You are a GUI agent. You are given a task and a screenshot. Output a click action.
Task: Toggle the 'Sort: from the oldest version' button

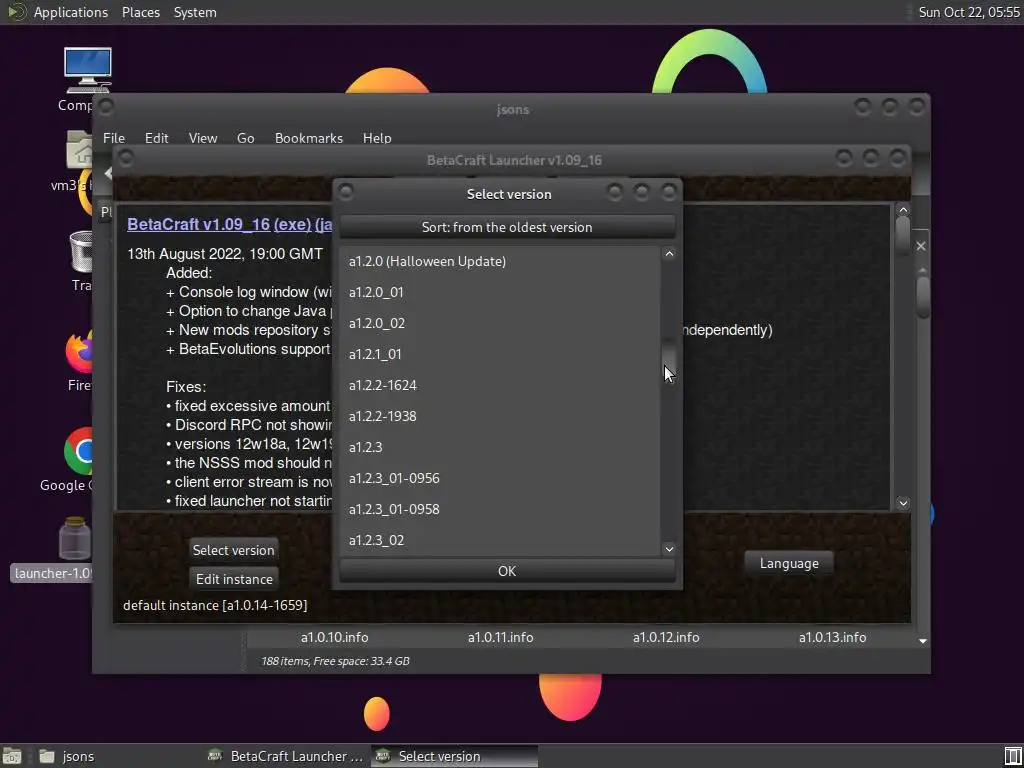pyautogui.click(x=507, y=227)
